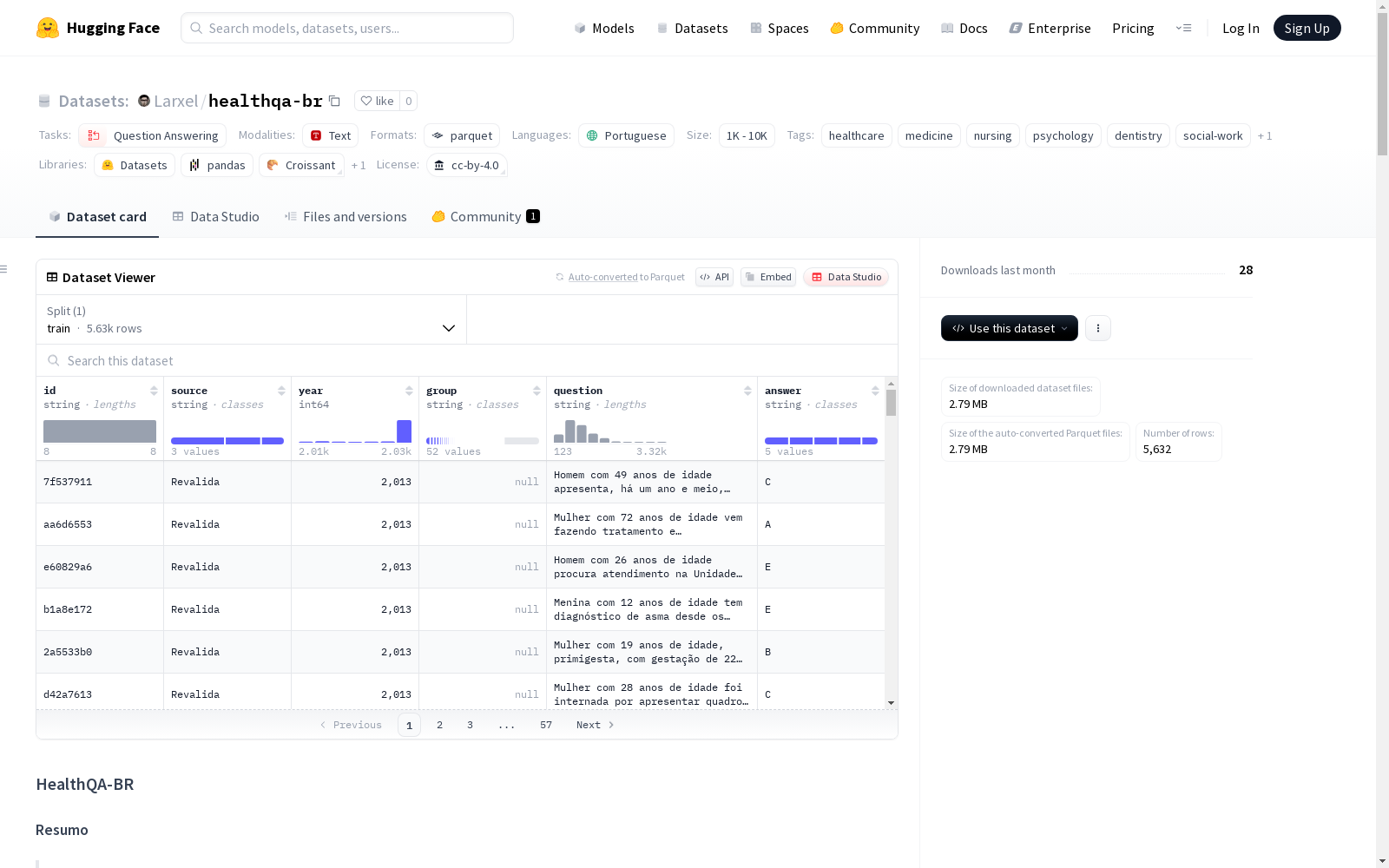Image resolution: width=1389 pixels, height=868 pixels.
Task: Sort by the question column arrows
Action: pyautogui.click(x=747, y=391)
